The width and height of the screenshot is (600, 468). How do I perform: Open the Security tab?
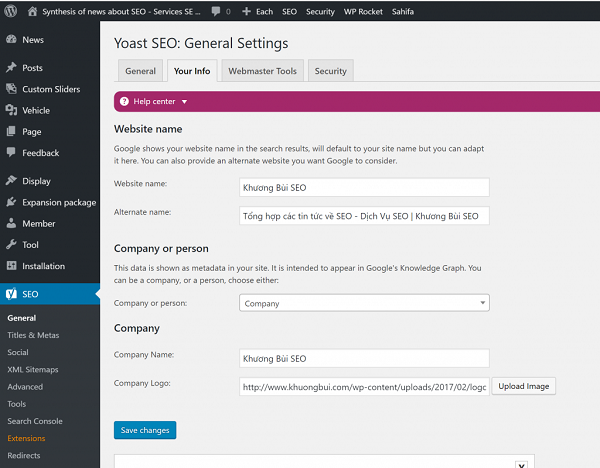[331, 71]
